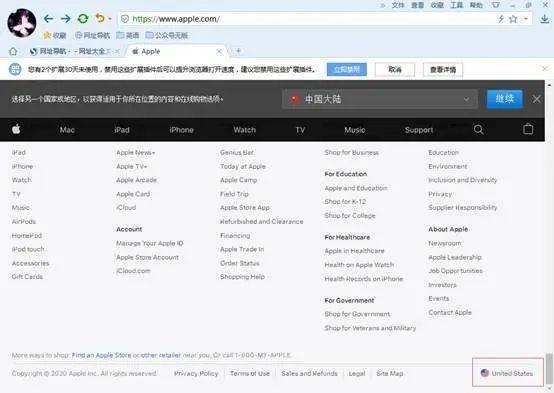Viewport: 554px width, 393px height.
Task: Open the 文件 menu in title bar
Action: (398, 5)
